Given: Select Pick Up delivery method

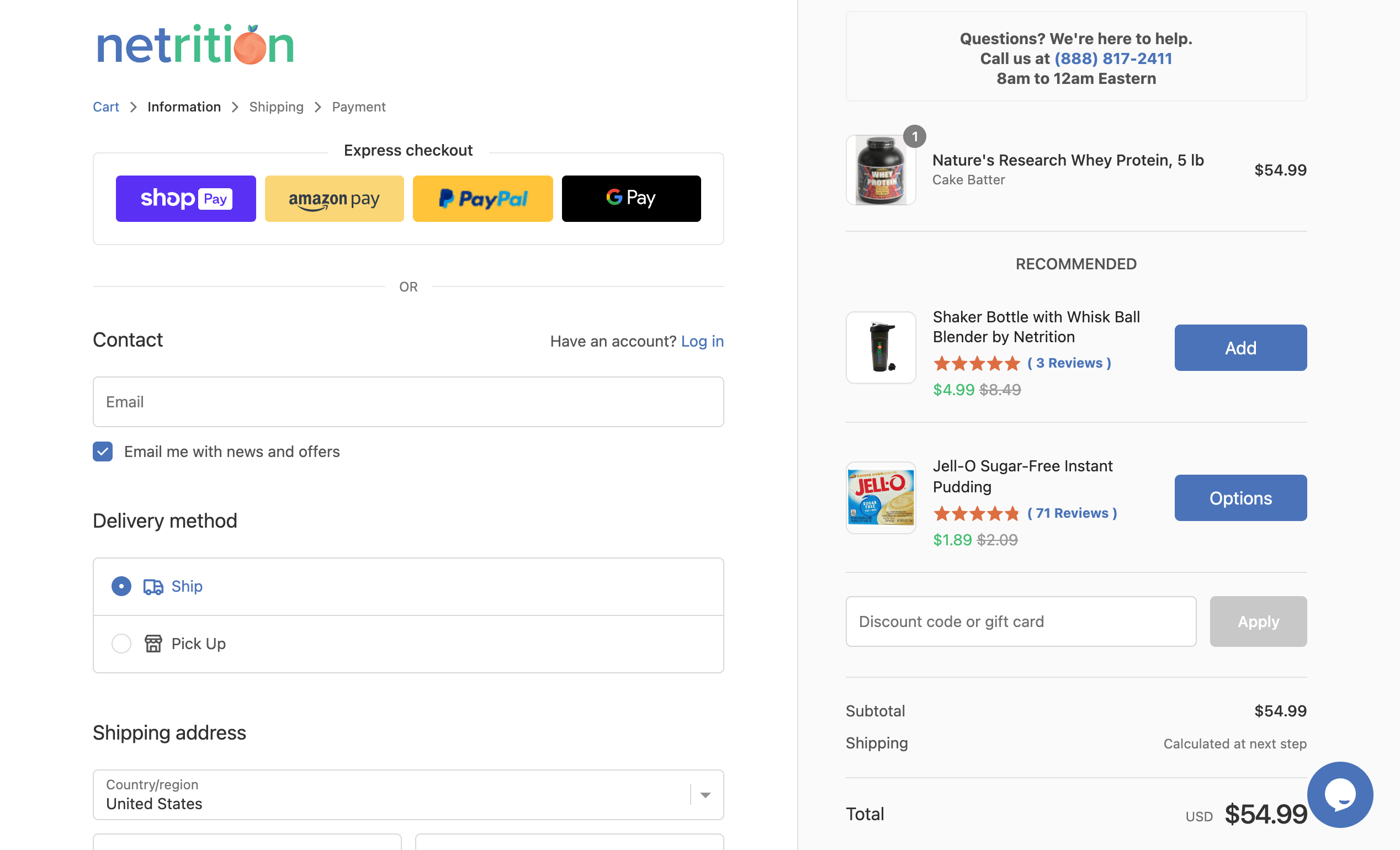Looking at the screenshot, I should click(x=121, y=643).
